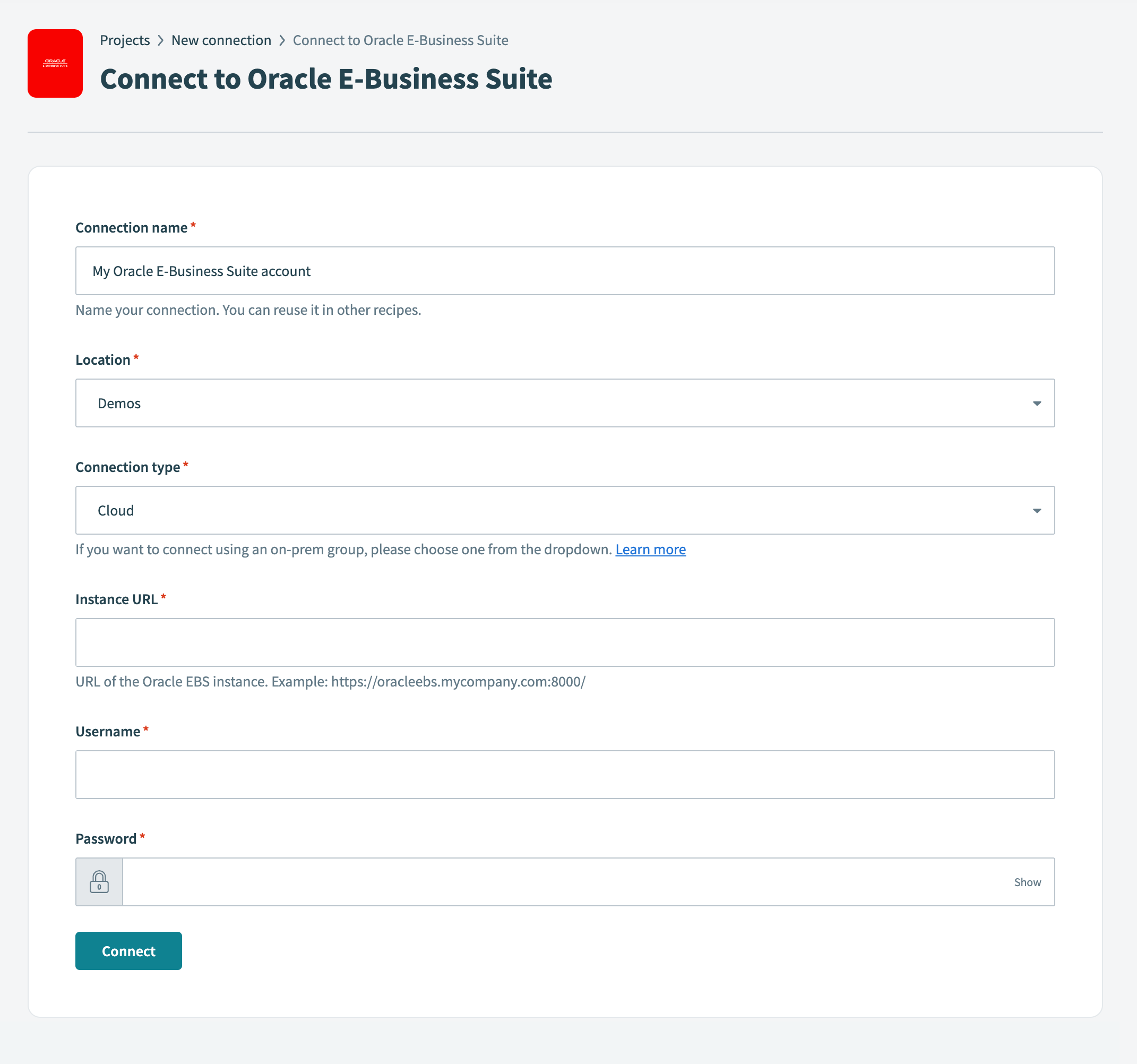Screen dimensions: 1137x1064
Task: Click the chevron arrow next to Demos
Action: coord(1038,403)
